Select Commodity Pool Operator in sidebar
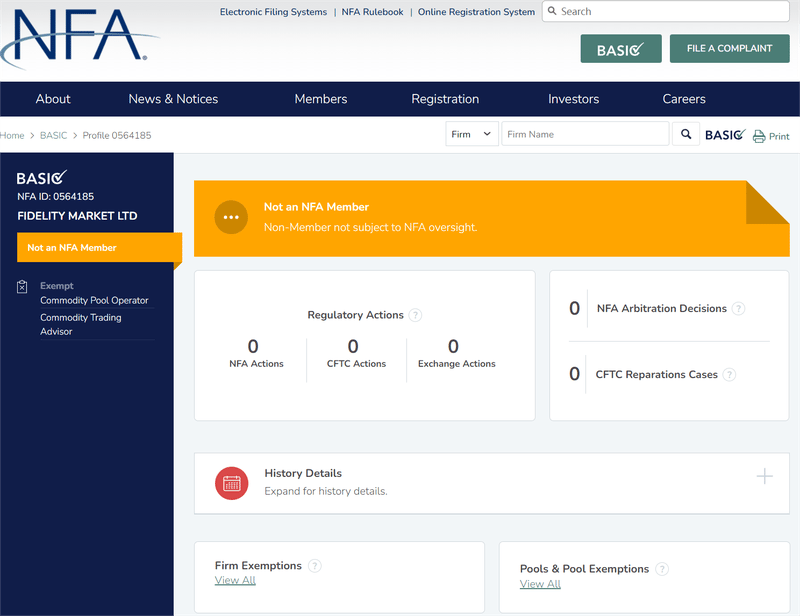This screenshot has width=800, height=616. click(x=94, y=301)
